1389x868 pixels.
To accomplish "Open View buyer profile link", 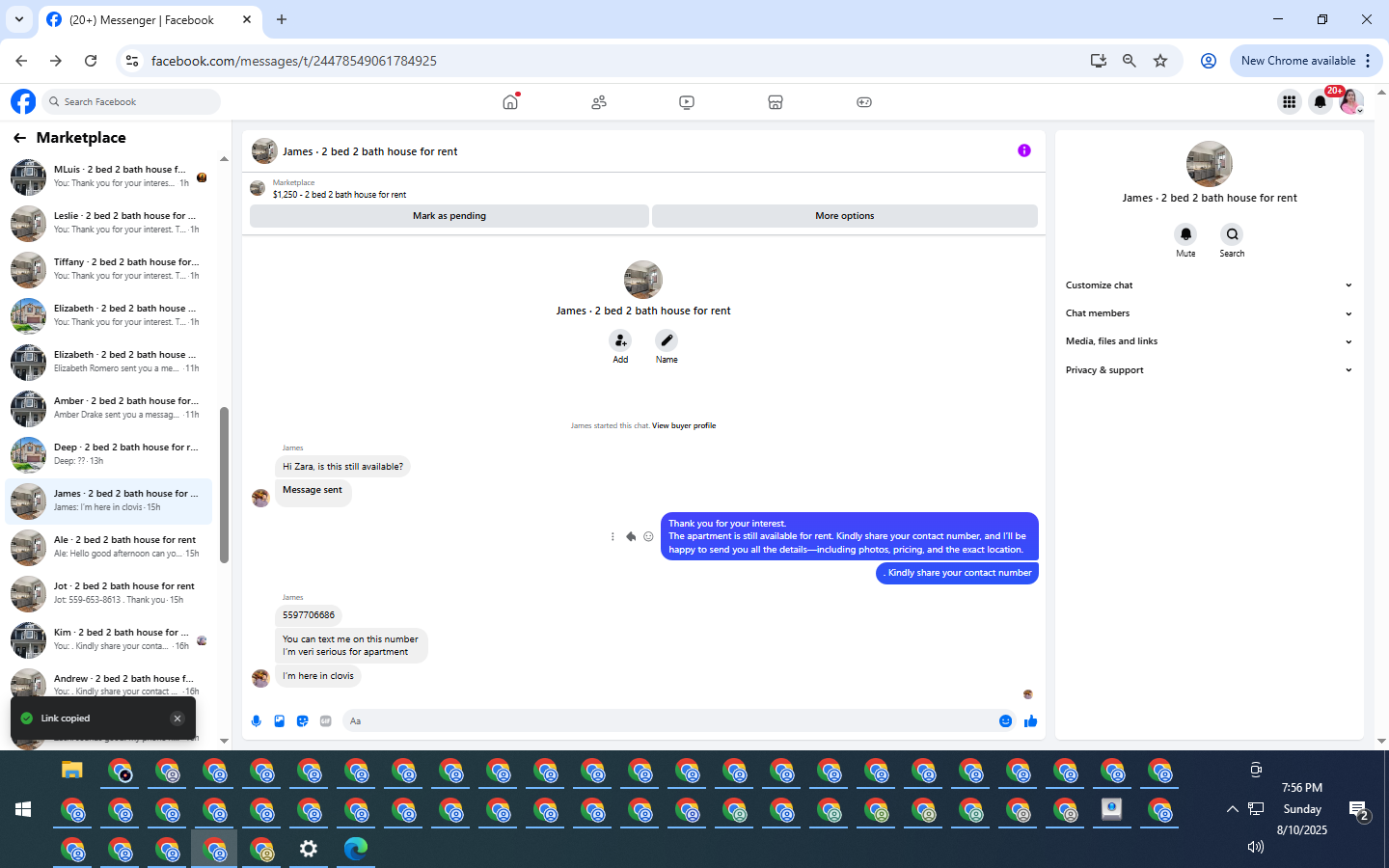I will (x=684, y=425).
